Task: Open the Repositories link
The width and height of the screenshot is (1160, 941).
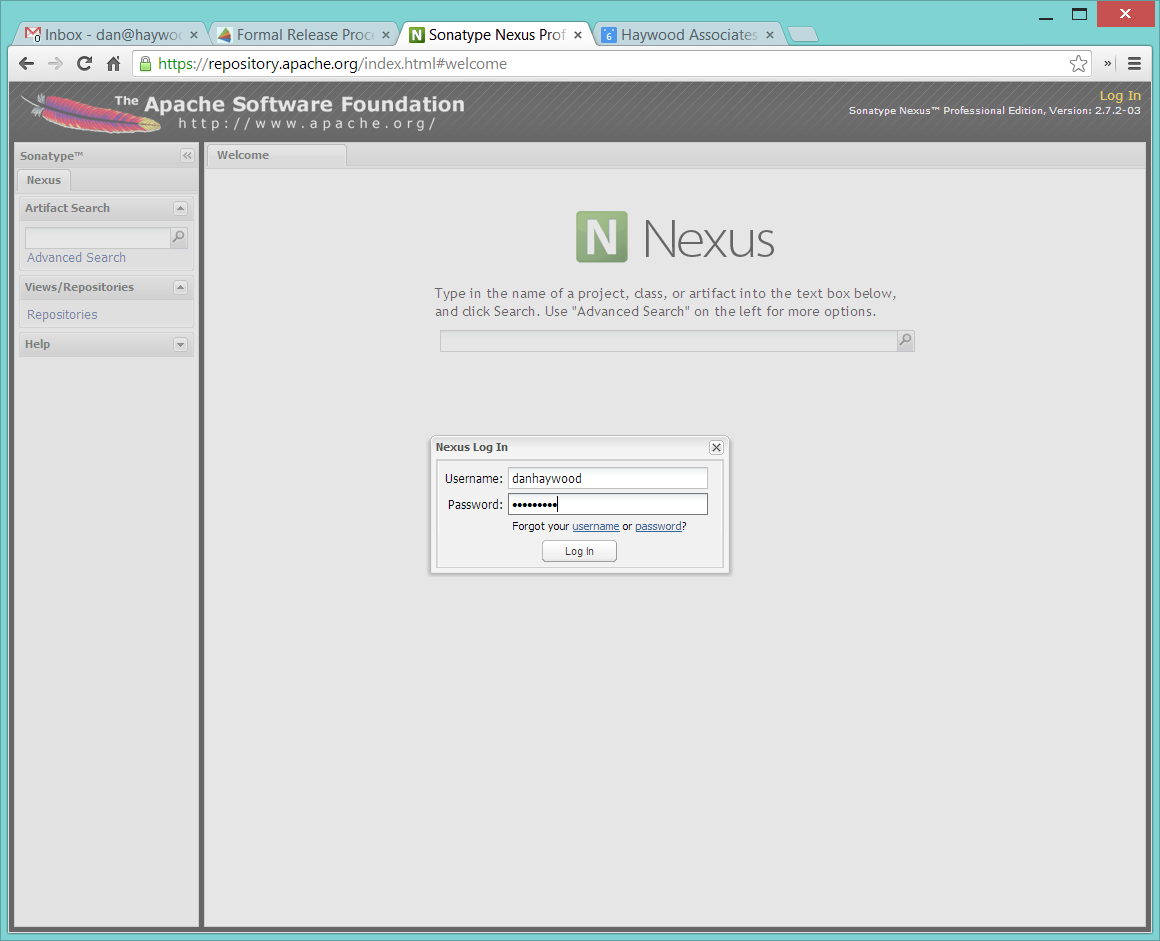Action: pos(62,315)
